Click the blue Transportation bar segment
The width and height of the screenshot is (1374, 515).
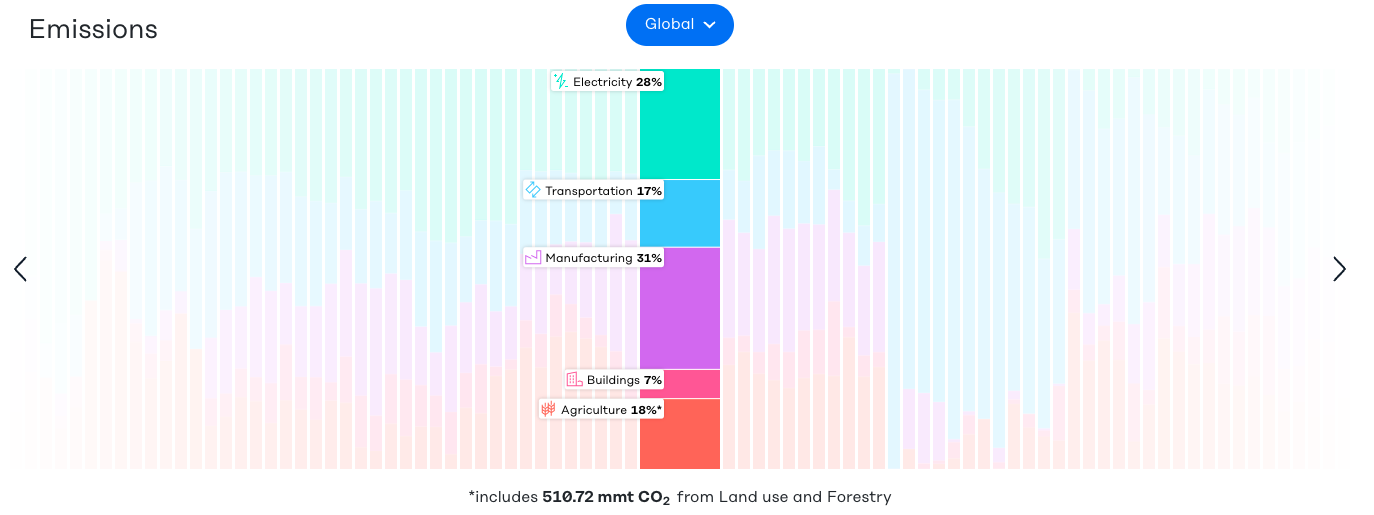click(680, 213)
